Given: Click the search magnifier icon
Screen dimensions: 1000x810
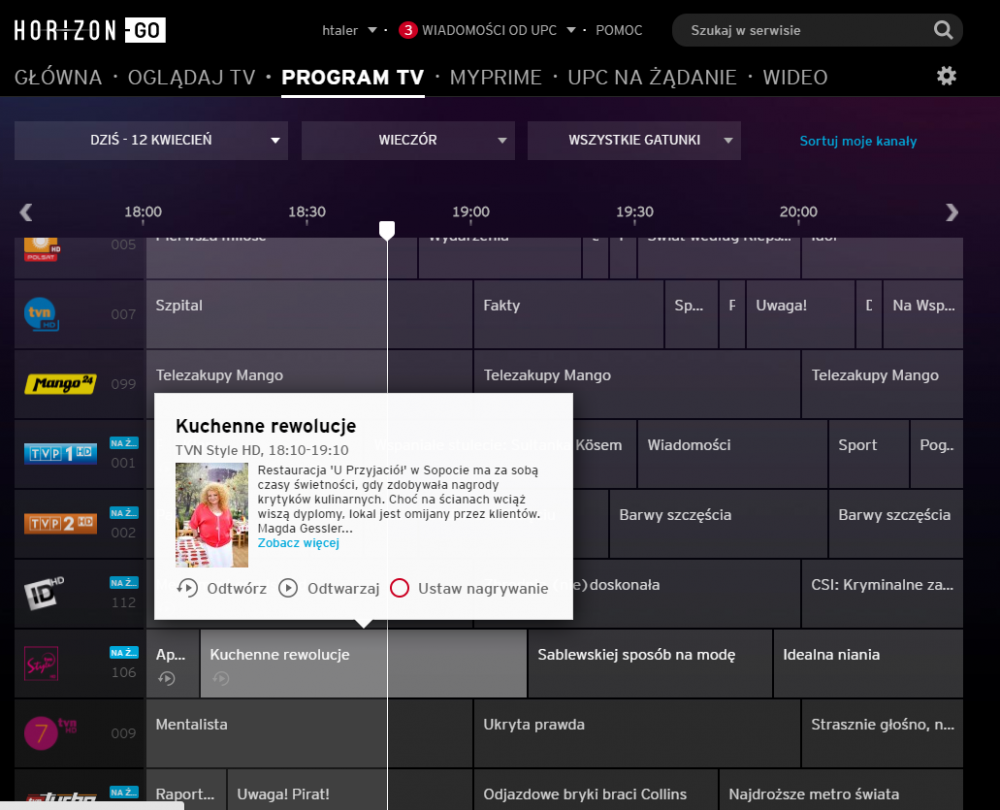Looking at the screenshot, I should click(943, 30).
